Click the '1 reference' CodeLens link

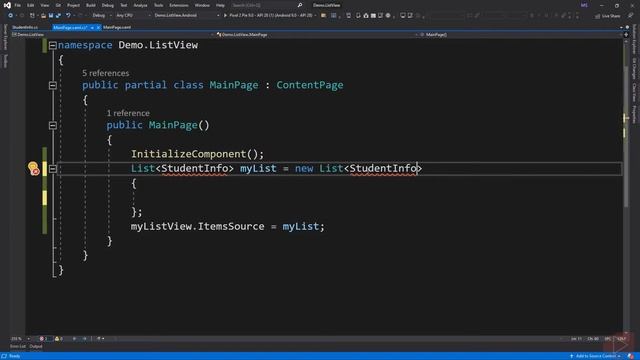pyautogui.click(x=128, y=113)
